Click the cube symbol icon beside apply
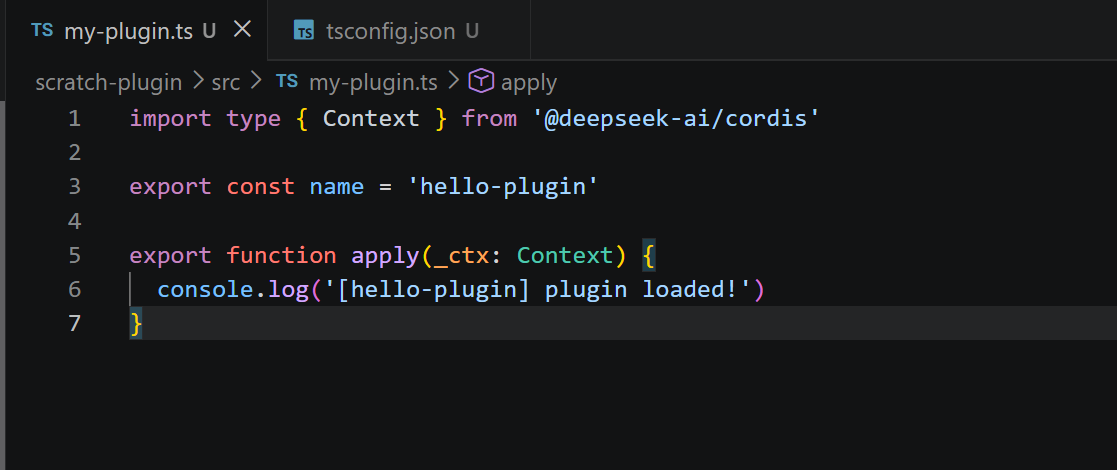 pyautogui.click(x=481, y=82)
